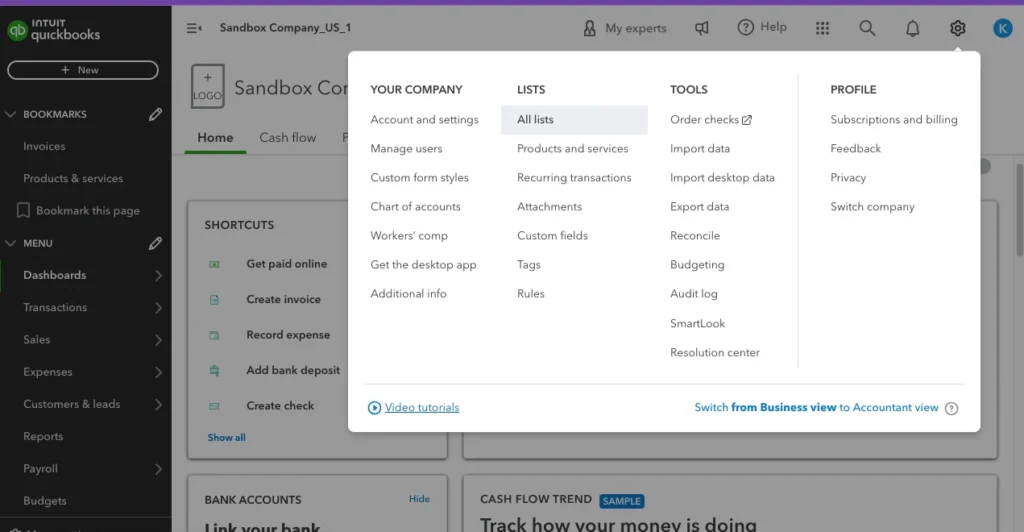Open Chart of accounts

415,206
